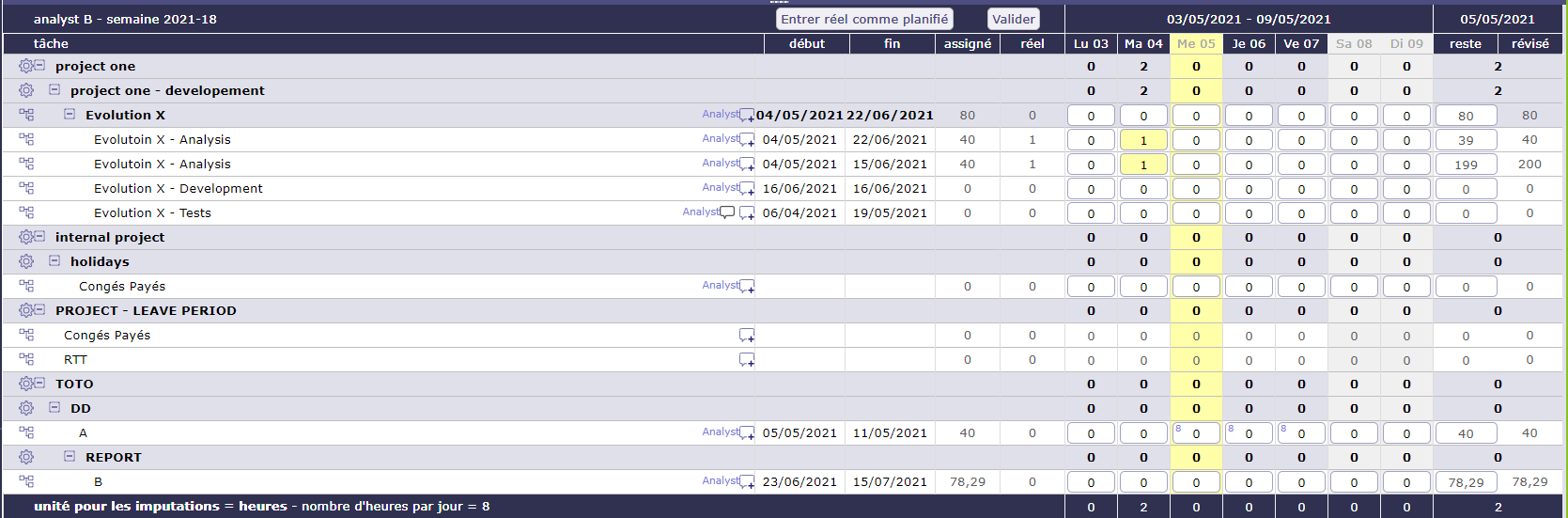Click 'Entrer réel comme planifié' button
Image resolution: width=1568 pixels, height=518 pixels.
(x=864, y=19)
